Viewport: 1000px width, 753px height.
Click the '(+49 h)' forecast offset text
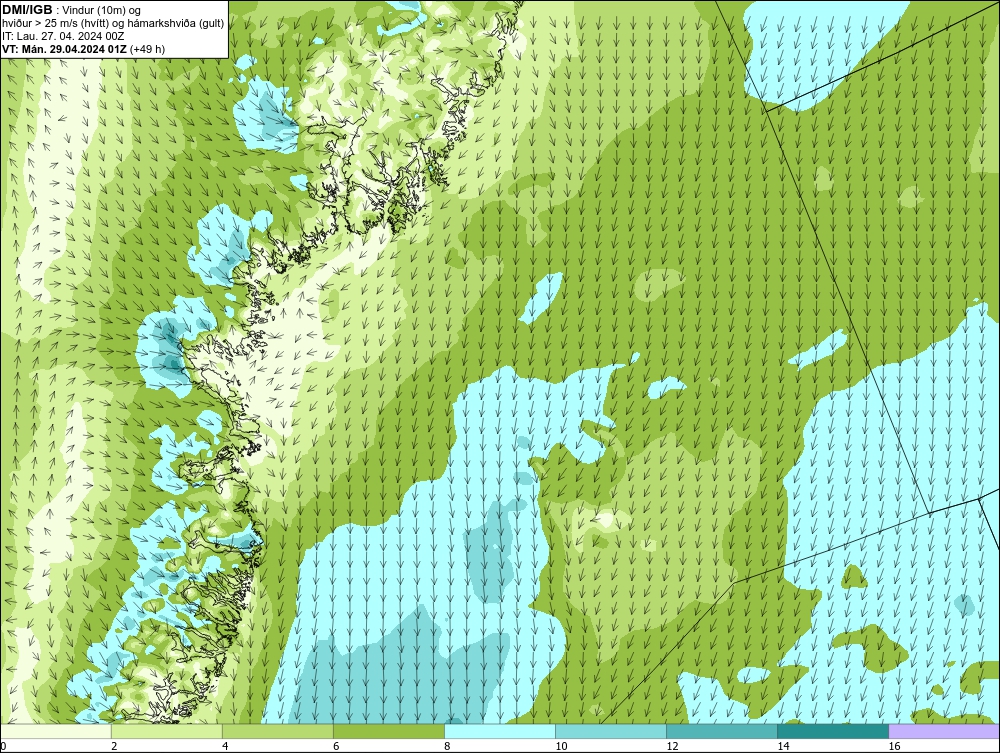click(x=147, y=48)
